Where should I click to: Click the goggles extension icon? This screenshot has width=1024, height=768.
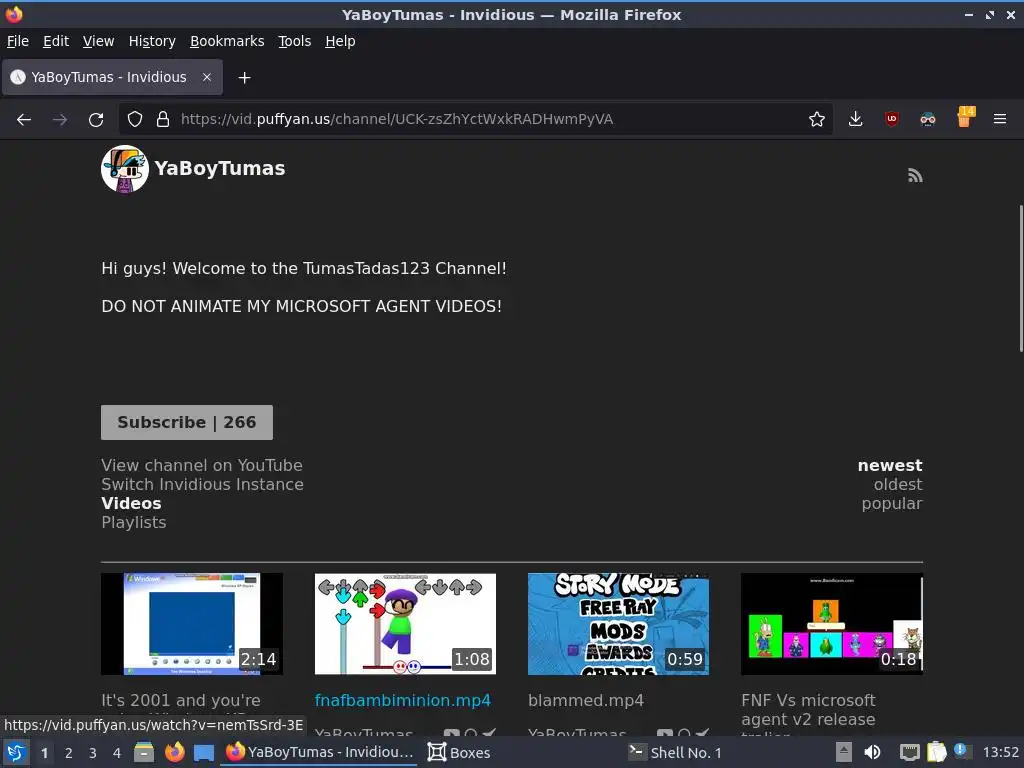click(927, 120)
